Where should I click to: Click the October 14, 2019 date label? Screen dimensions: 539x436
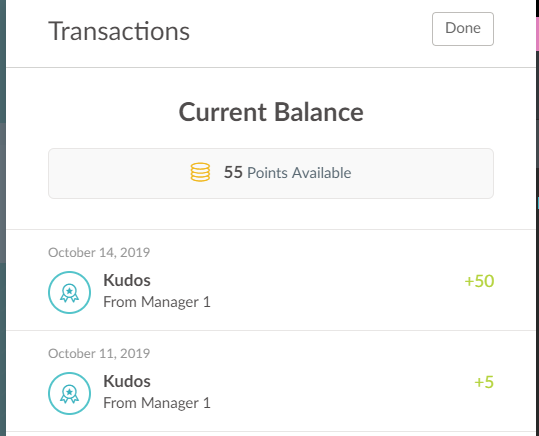pyautogui.click(x=99, y=252)
